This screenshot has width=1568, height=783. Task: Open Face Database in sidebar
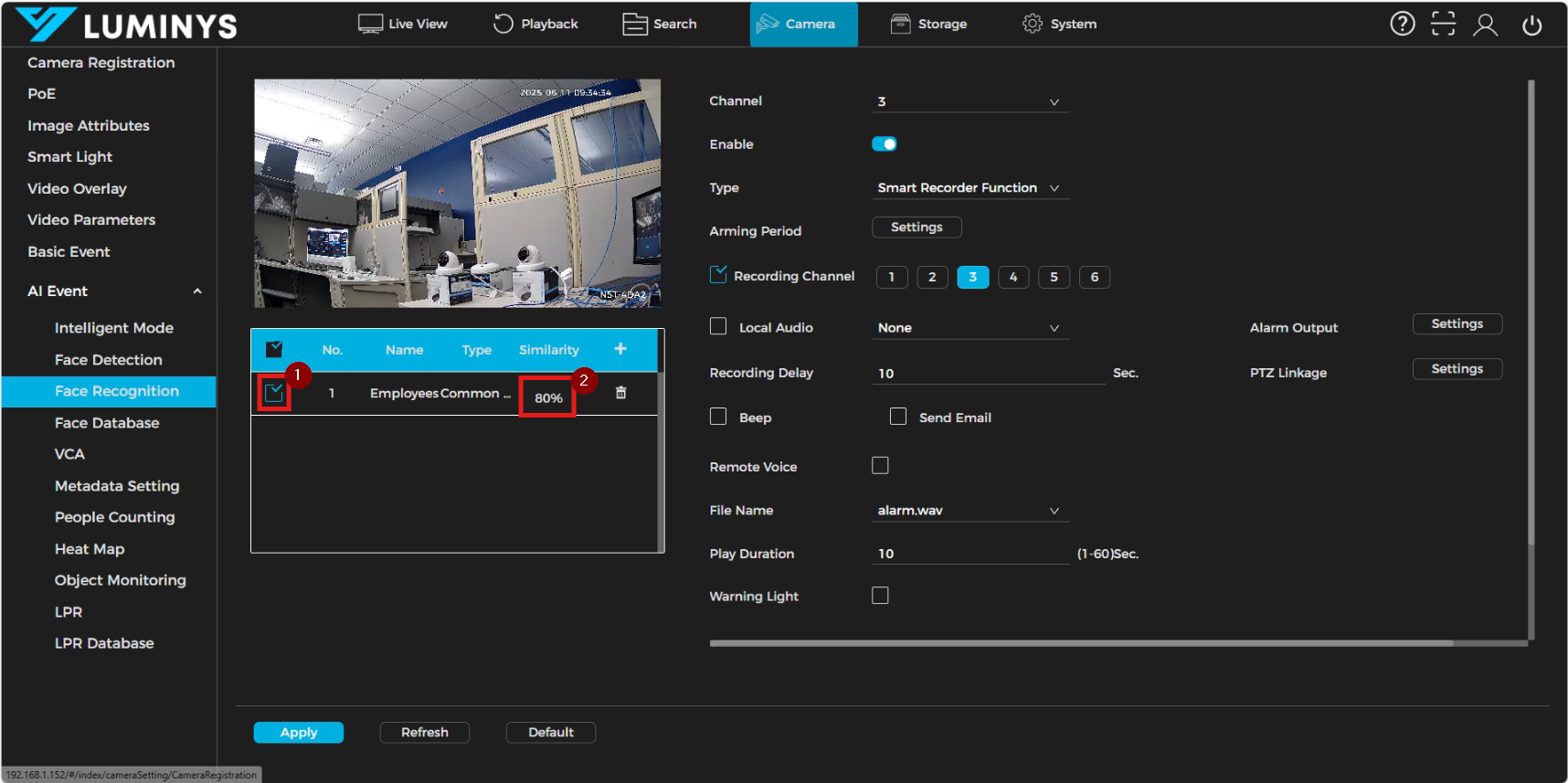[107, 423]
